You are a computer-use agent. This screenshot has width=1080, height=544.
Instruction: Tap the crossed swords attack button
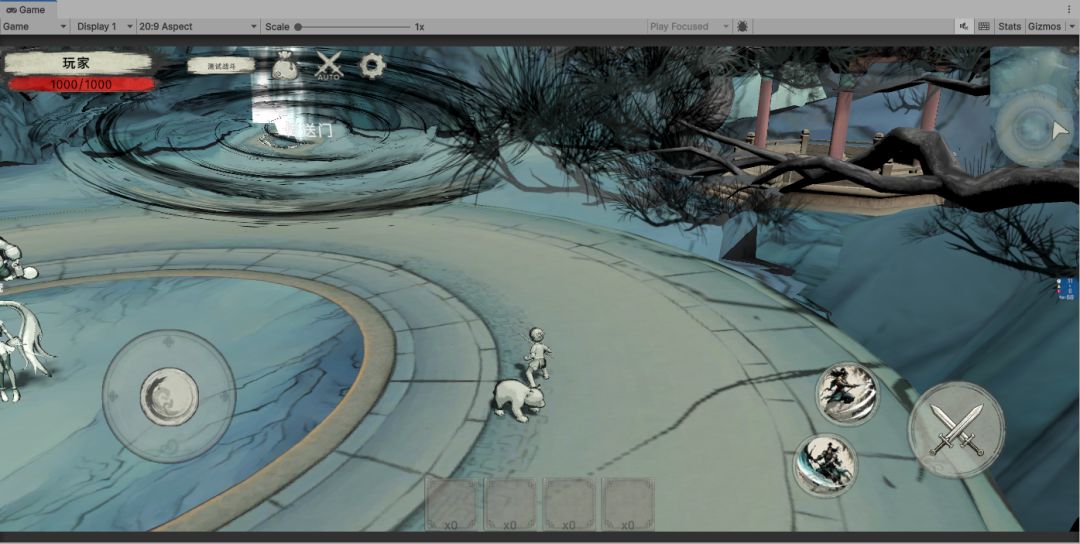click(956, 430)
